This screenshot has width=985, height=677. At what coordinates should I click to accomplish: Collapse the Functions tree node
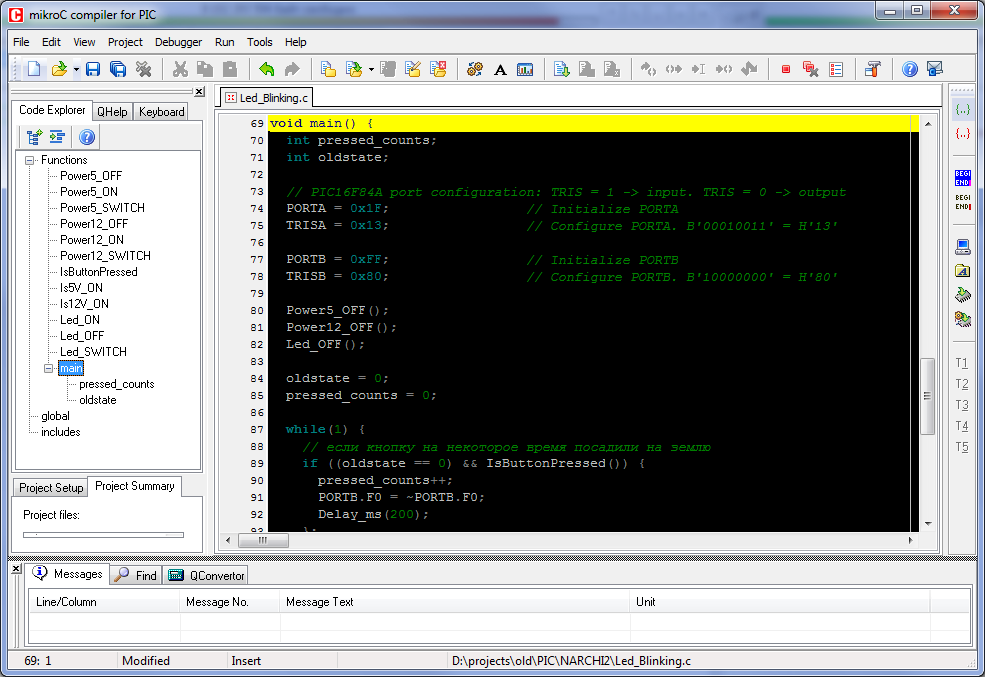[x=29, y=160]
